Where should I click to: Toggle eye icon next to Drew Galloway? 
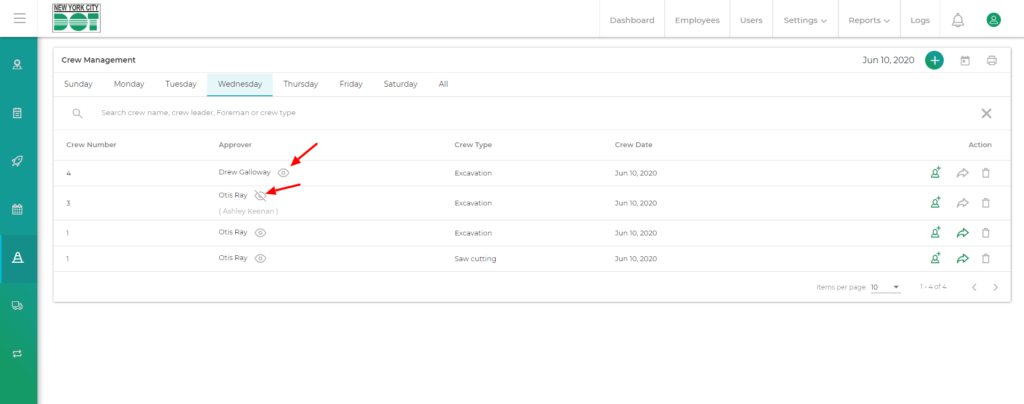[284, 173]
